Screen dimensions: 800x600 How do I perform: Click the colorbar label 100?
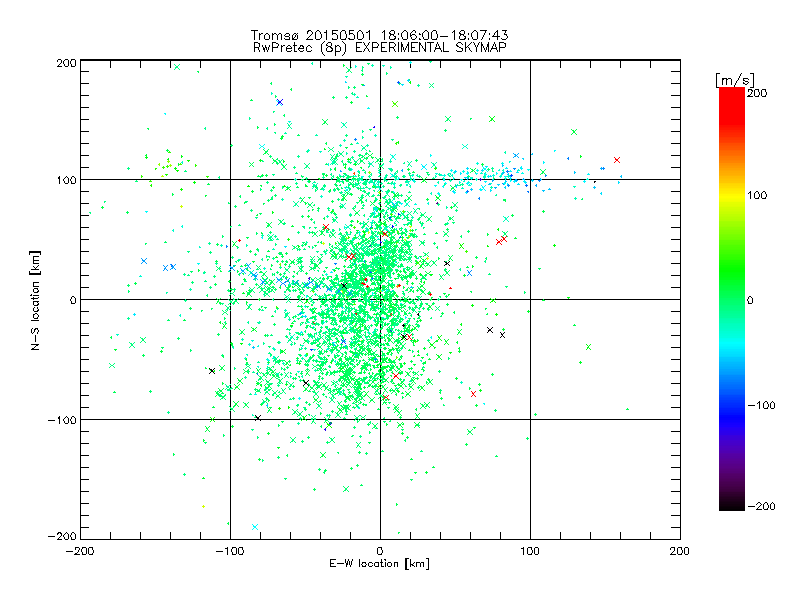tap(757, 195)
